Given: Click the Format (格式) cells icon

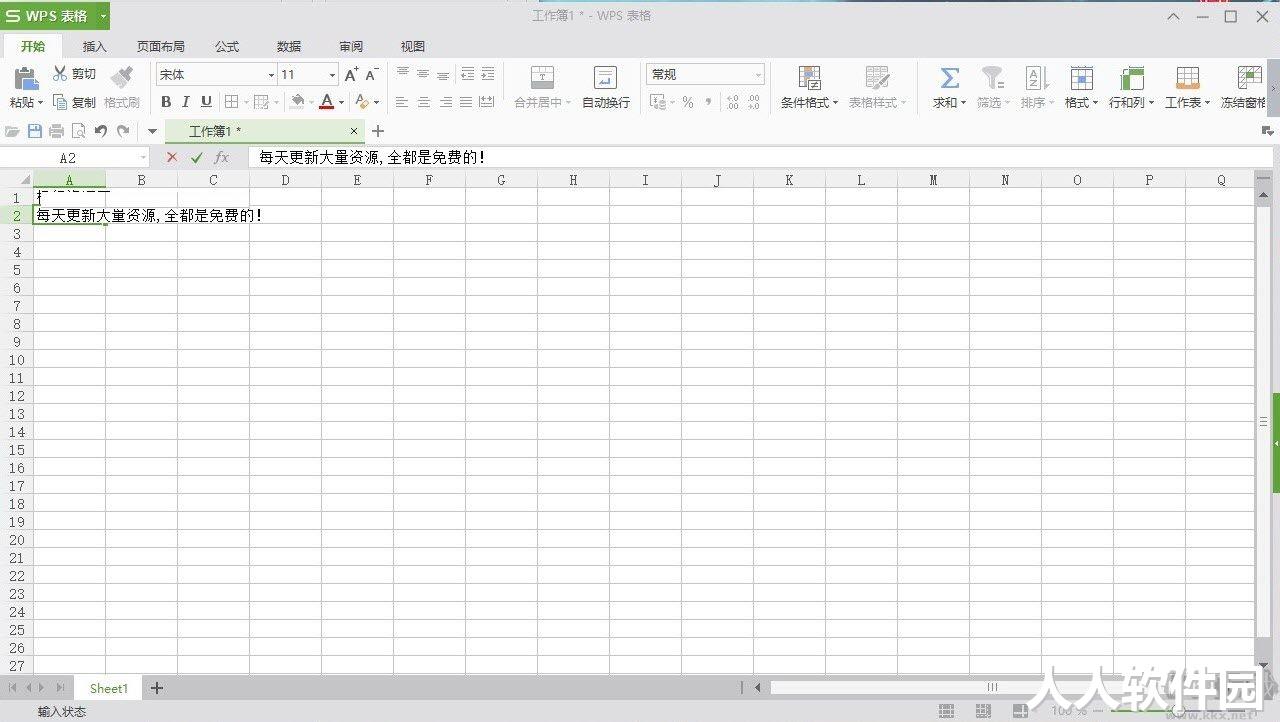Looking at the screenshot, I should point(1081,78).
